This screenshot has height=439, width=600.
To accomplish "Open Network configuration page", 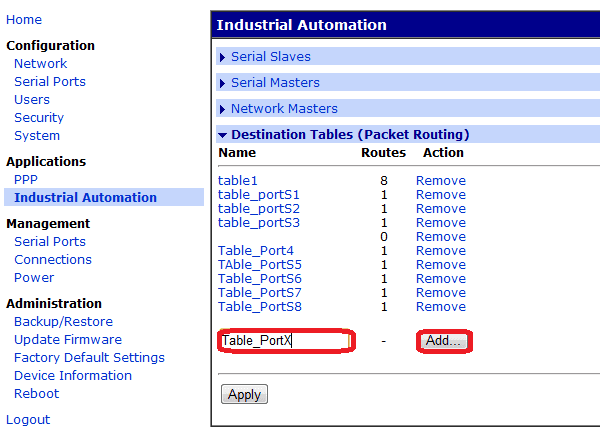I will point(40,64).
